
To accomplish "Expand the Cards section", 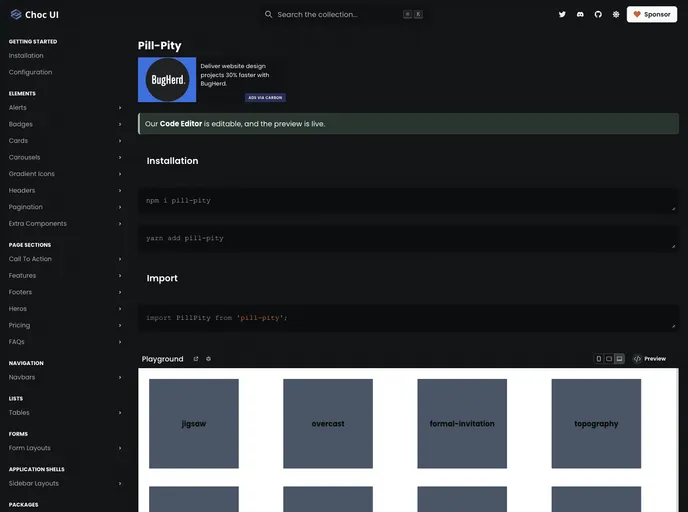I will tap(65, 141).
